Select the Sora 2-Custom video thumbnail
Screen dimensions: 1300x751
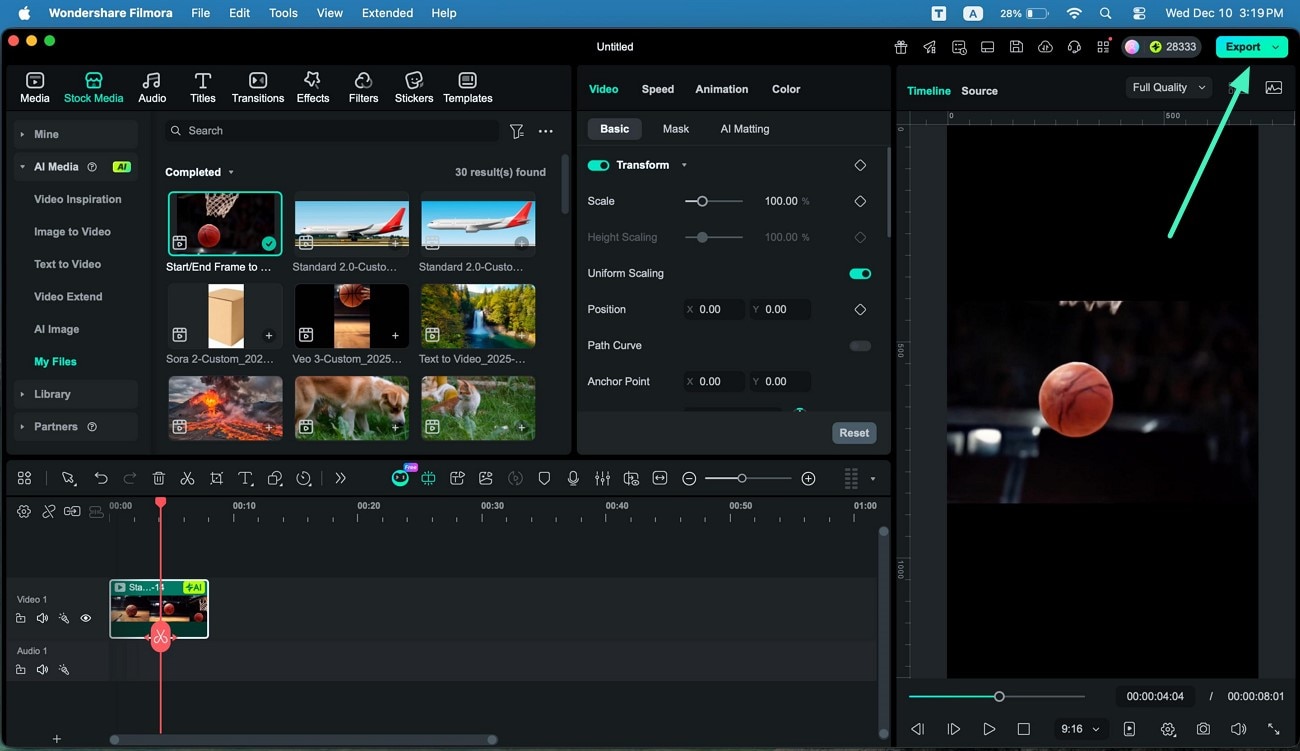click(x=224, y=316)
